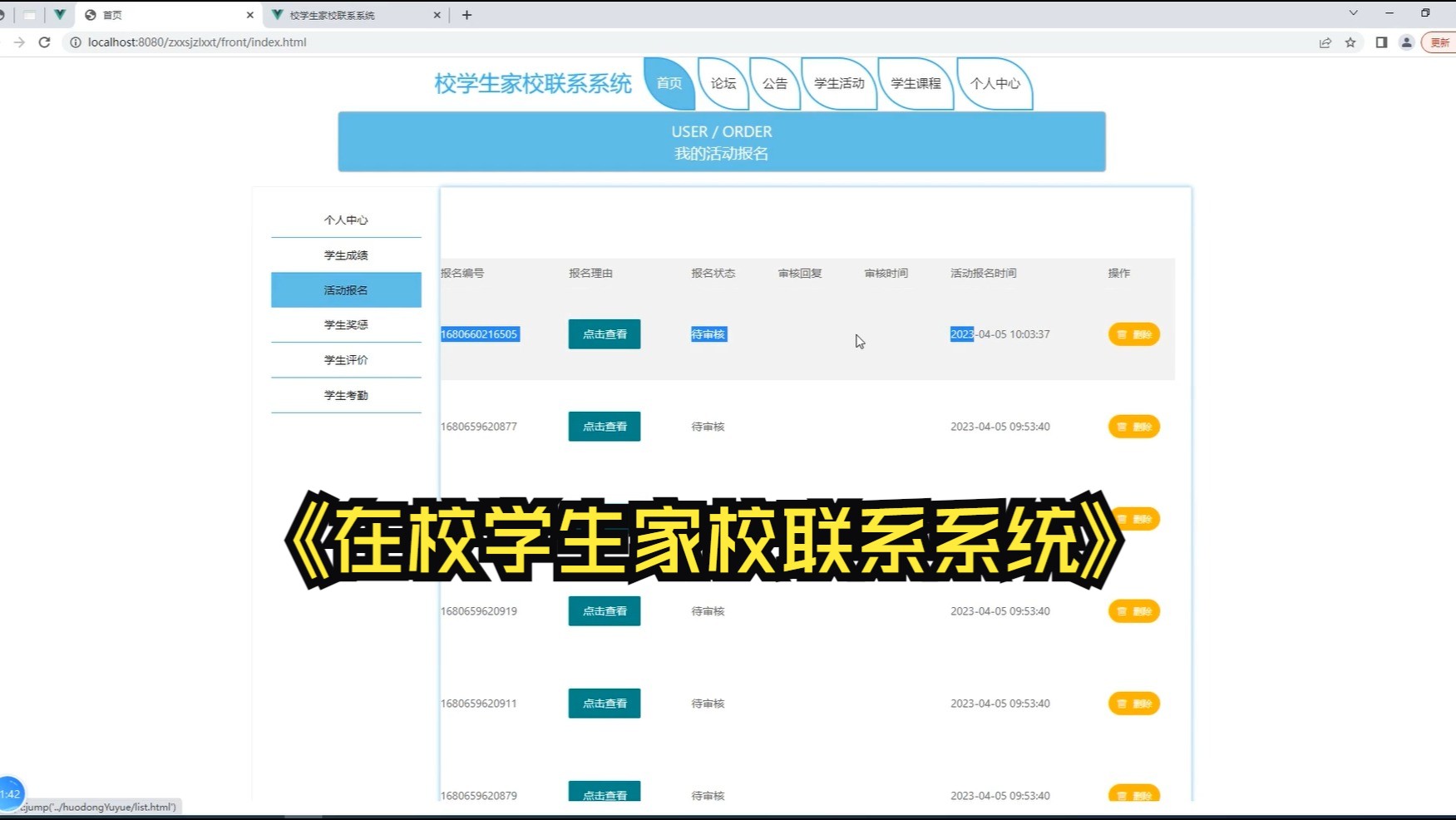The height and width of the screenshot is (820, 1456).
Task: Go to 首页 in the site navigation
Action: pos(669,83)
